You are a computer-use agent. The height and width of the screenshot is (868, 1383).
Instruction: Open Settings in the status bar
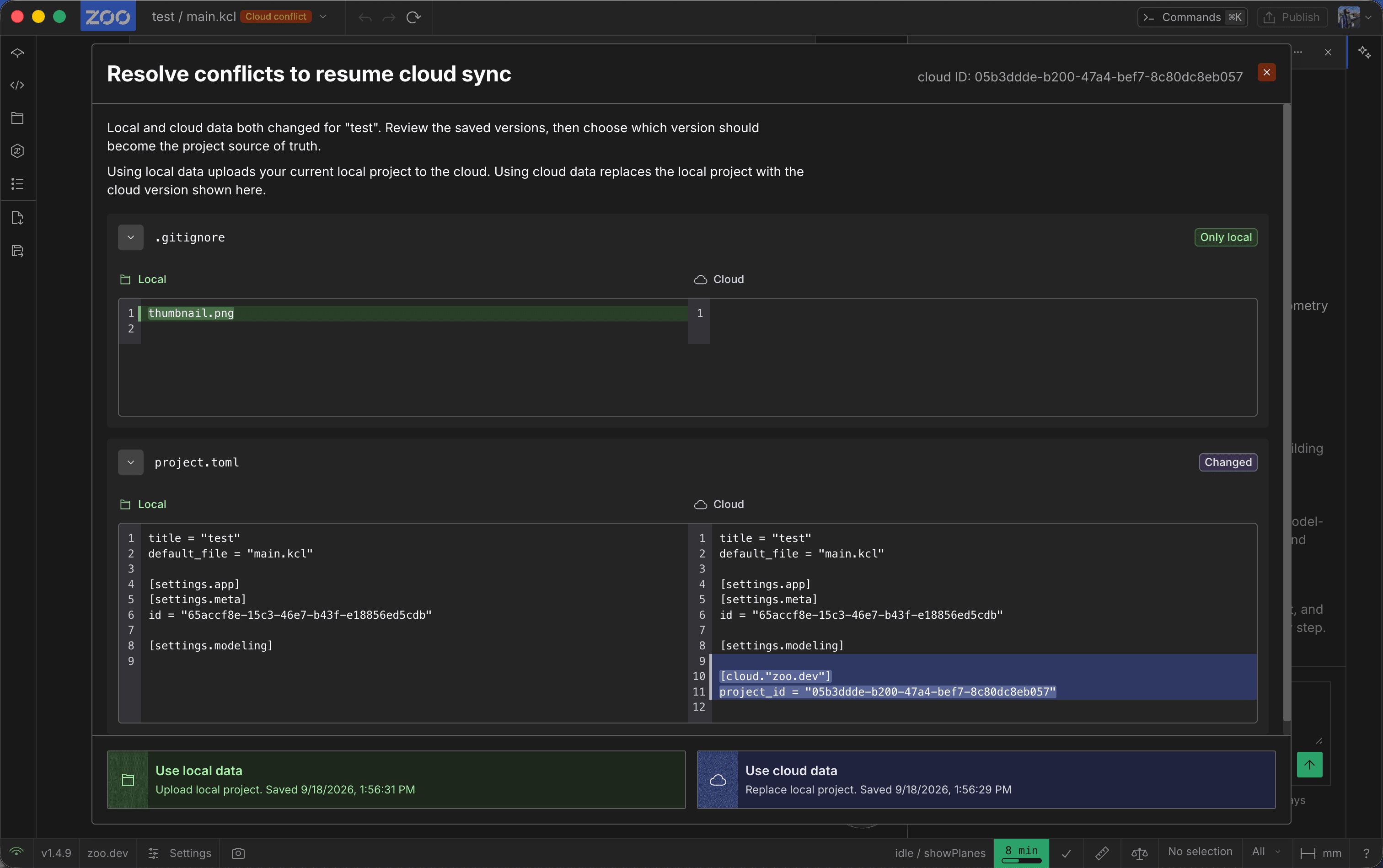click(x=180, y=853)
